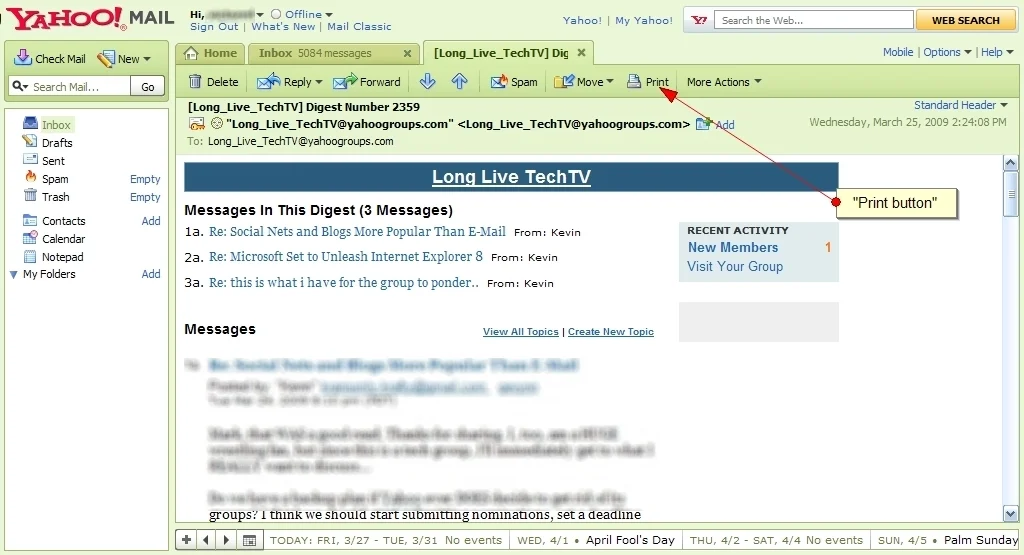Open the Help dropdown menu

(x=997, y=52)
